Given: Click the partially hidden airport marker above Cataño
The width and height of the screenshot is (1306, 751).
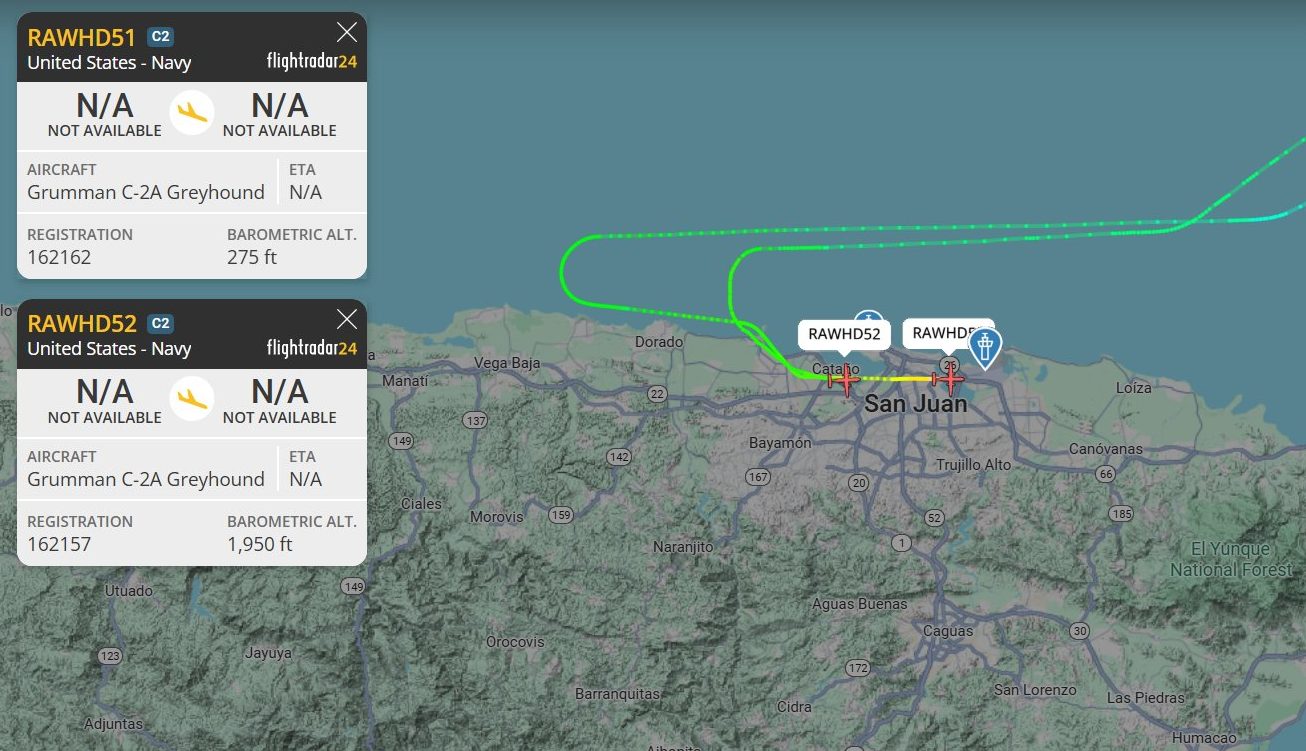Looking at the screenshot, I should pos(867,315).
